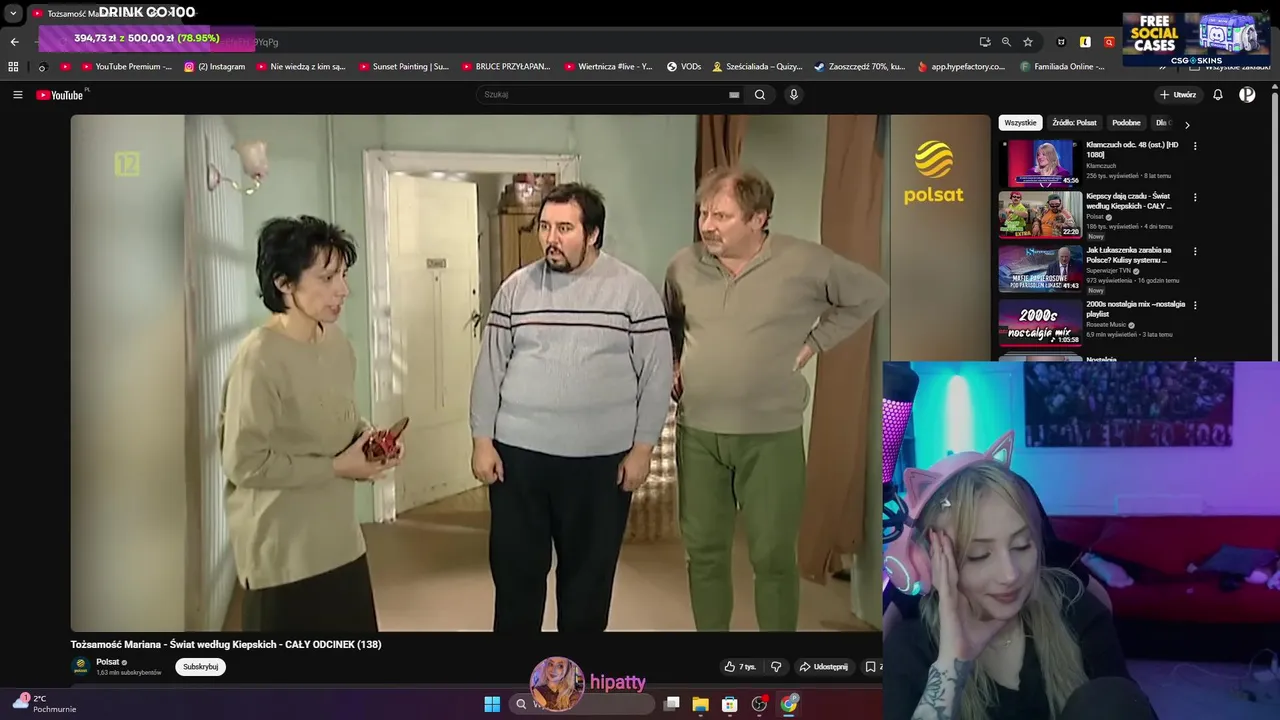The image size is (1280, 720).
Task: Click 'Jak Łukaszenka zarabia na Polsce?' title
Action: (x=1129, y=255)
